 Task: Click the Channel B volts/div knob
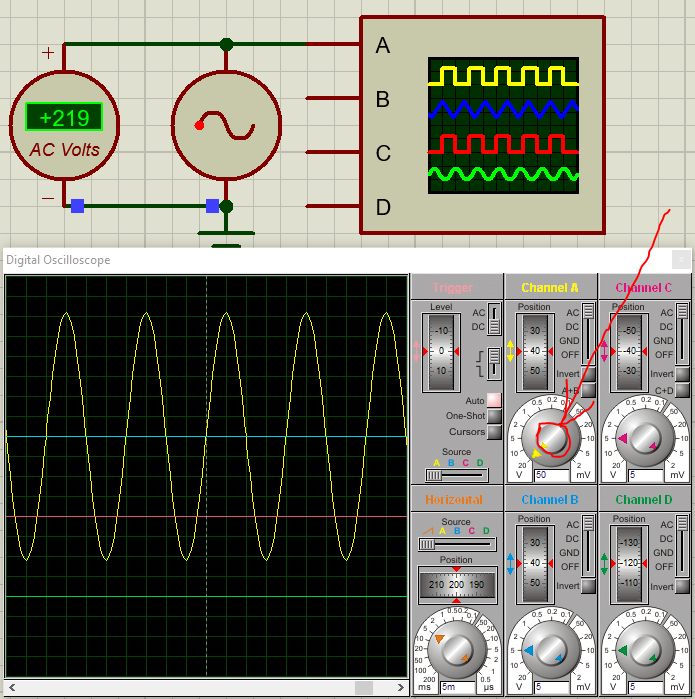coord(551,651)
